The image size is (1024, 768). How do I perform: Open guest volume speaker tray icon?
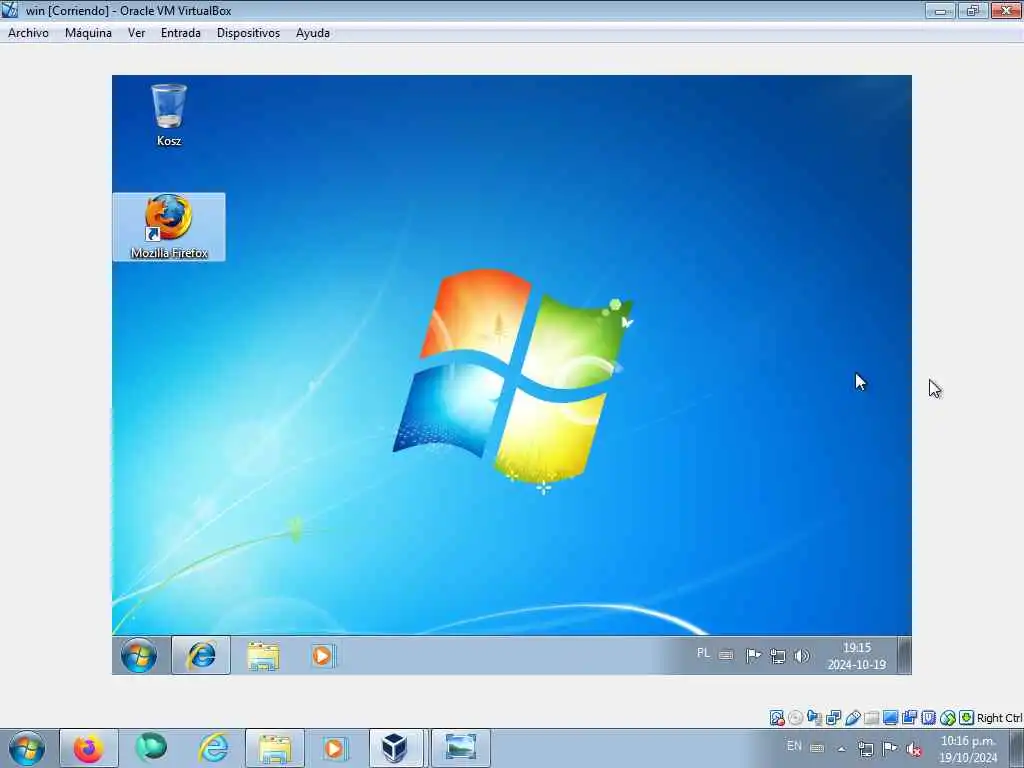point(802,656)
